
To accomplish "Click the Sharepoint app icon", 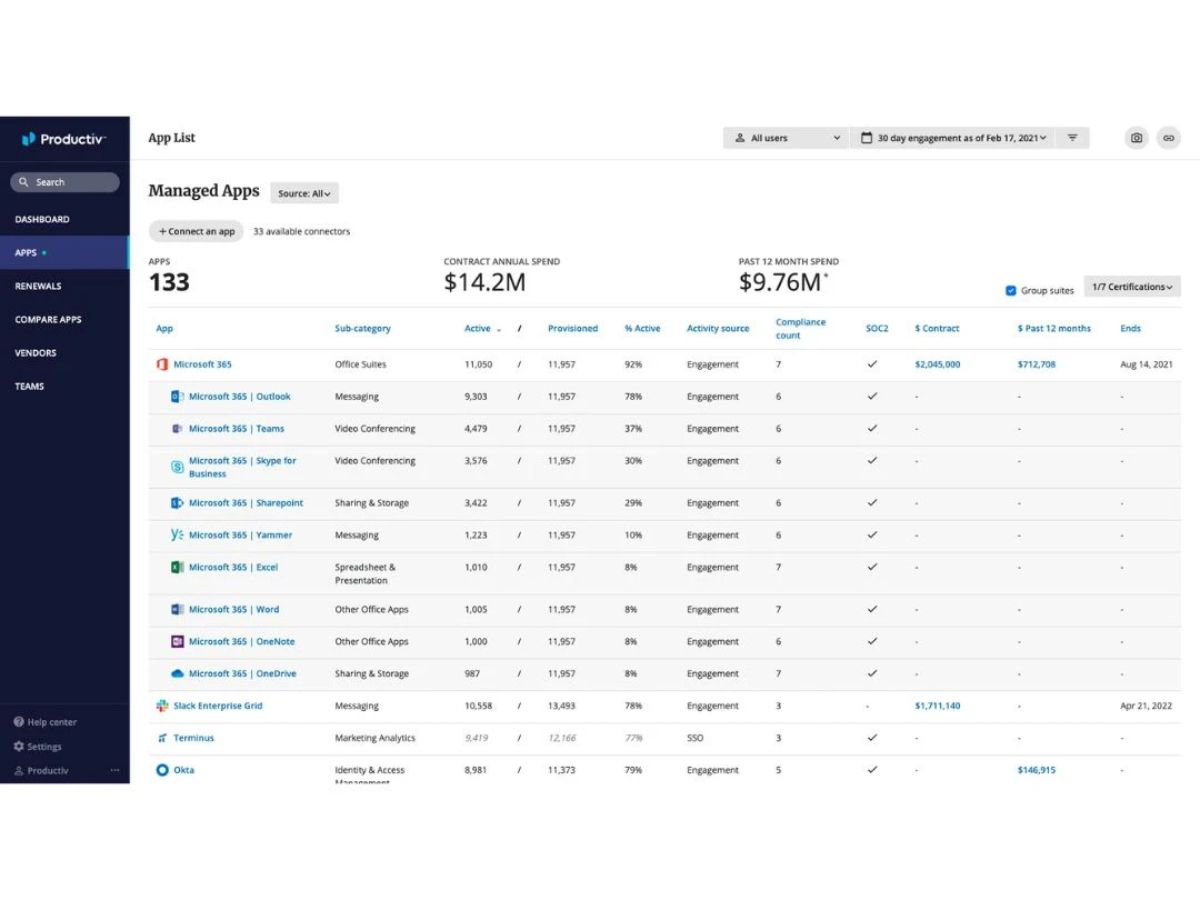I will (x=177, y=503).
